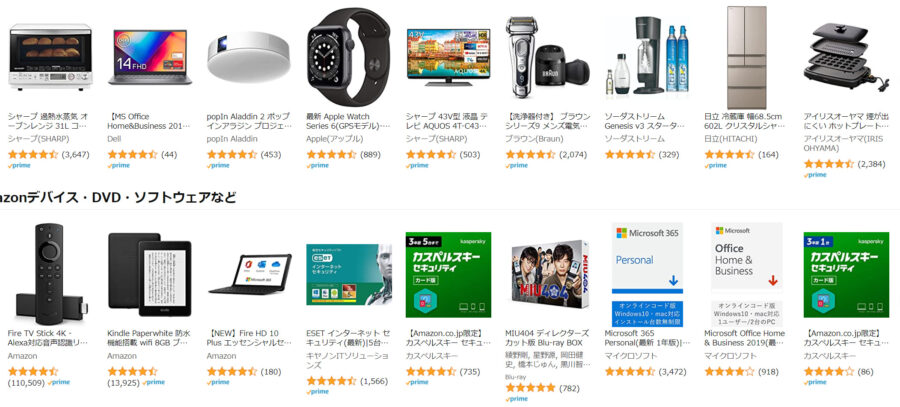Open the Kindle Paperwhite product thumbnail
Viewport: 900px width, 407px height.
pos(150,274)
